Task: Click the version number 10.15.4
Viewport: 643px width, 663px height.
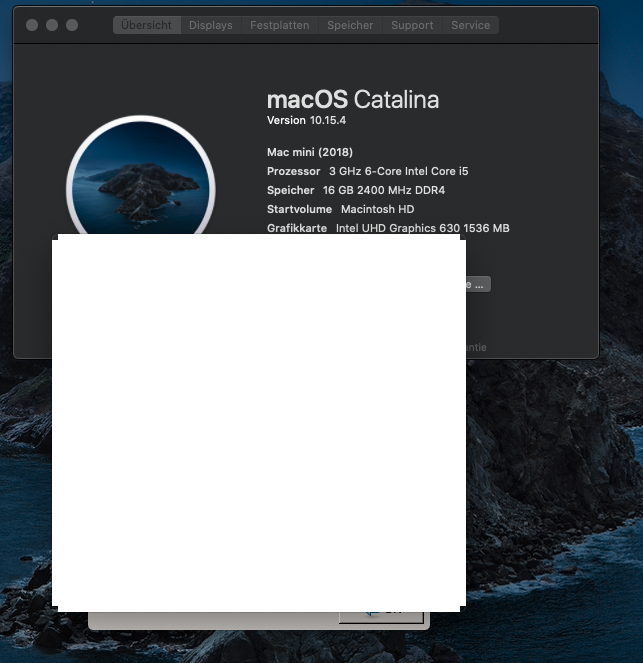Action: (327, 120)
